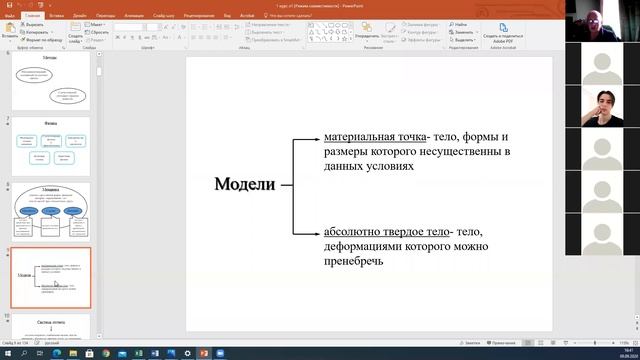Switch to the Home (Главная) tab
The height and width of the screenshot is (360, 640).
[x=32, y=16]
